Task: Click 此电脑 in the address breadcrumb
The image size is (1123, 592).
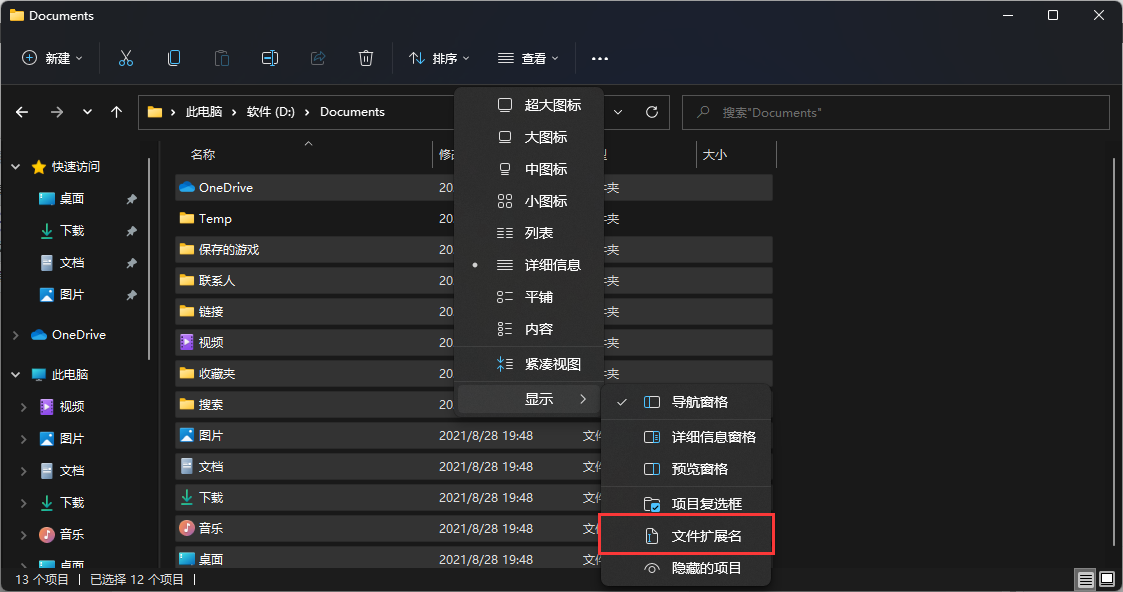Action: point(204,112)
